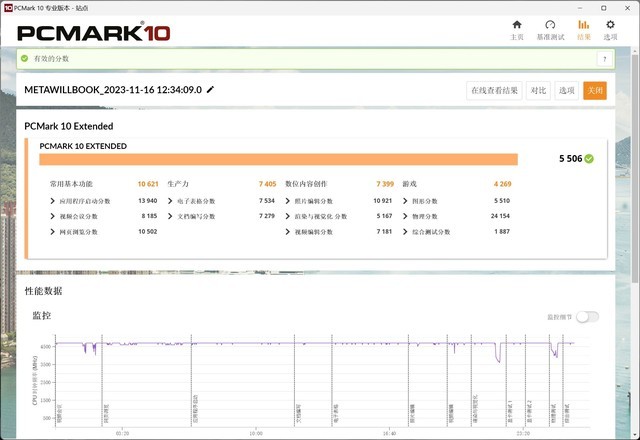Screen dimensions: 640x440
Task: Click the 24 154 physics score value
Action: coord(500,216)
